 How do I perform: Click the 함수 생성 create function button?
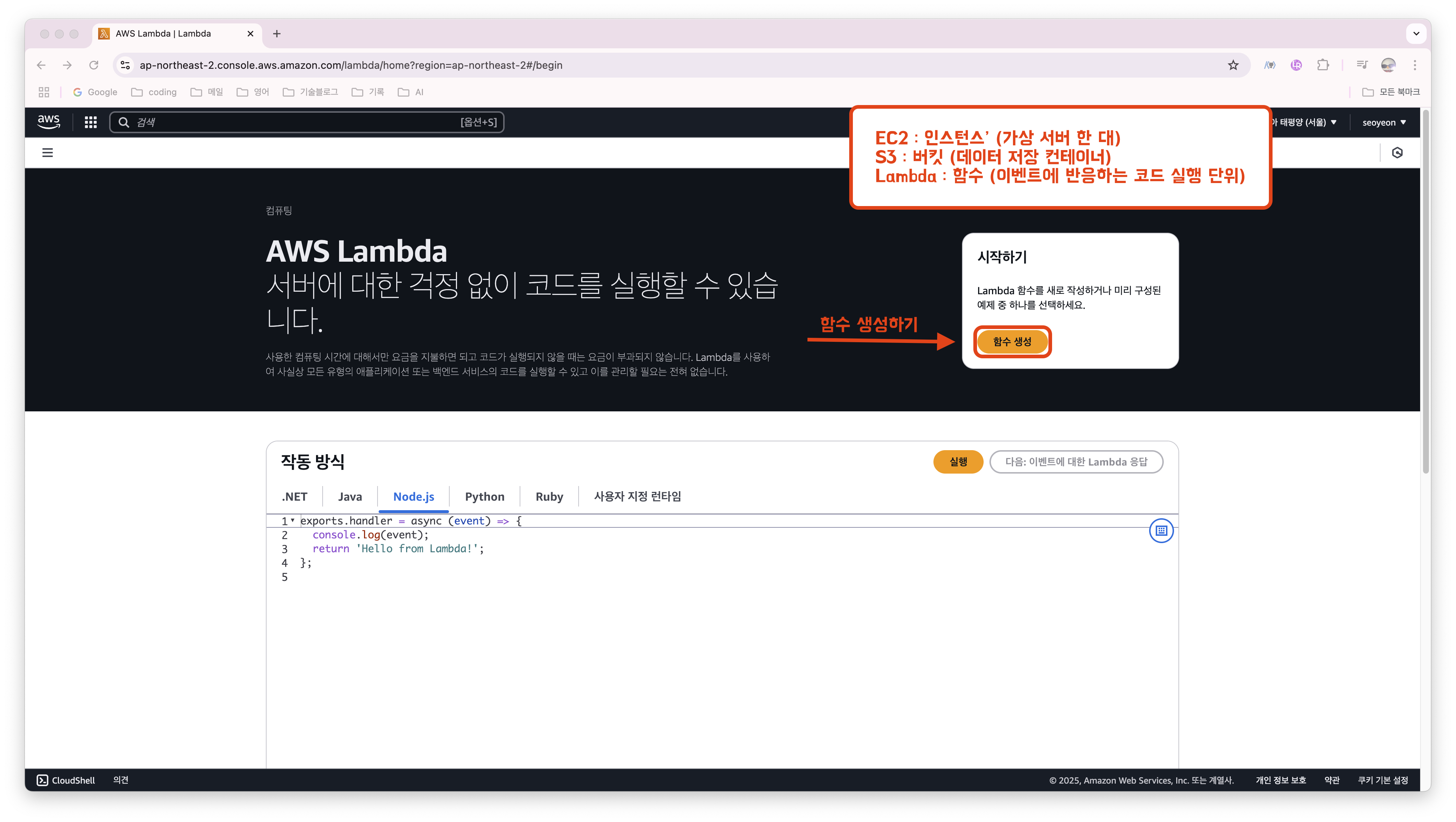(x=1012, y=342)
